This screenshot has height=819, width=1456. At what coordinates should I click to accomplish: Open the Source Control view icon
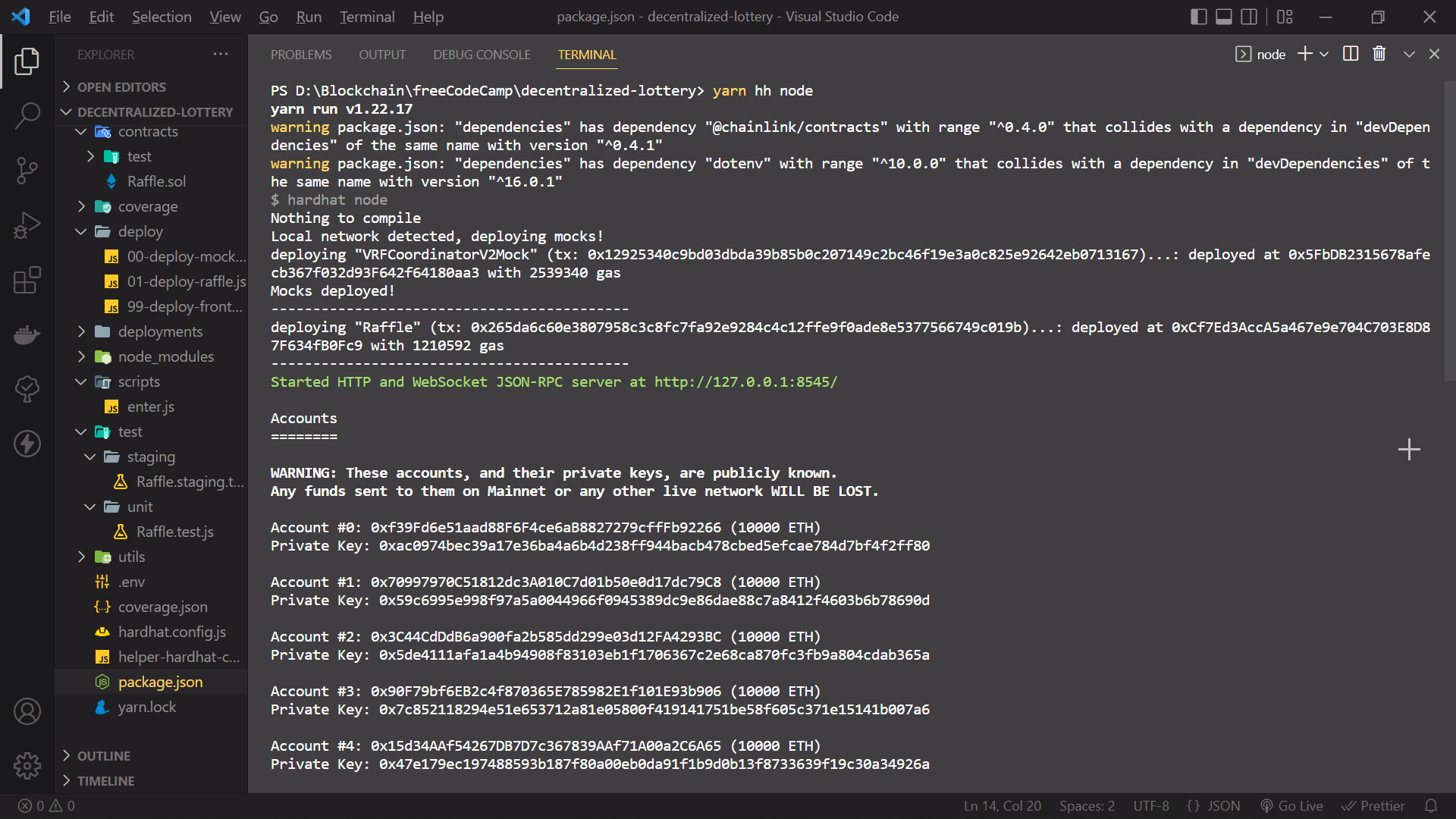click(x=27, y=171)
